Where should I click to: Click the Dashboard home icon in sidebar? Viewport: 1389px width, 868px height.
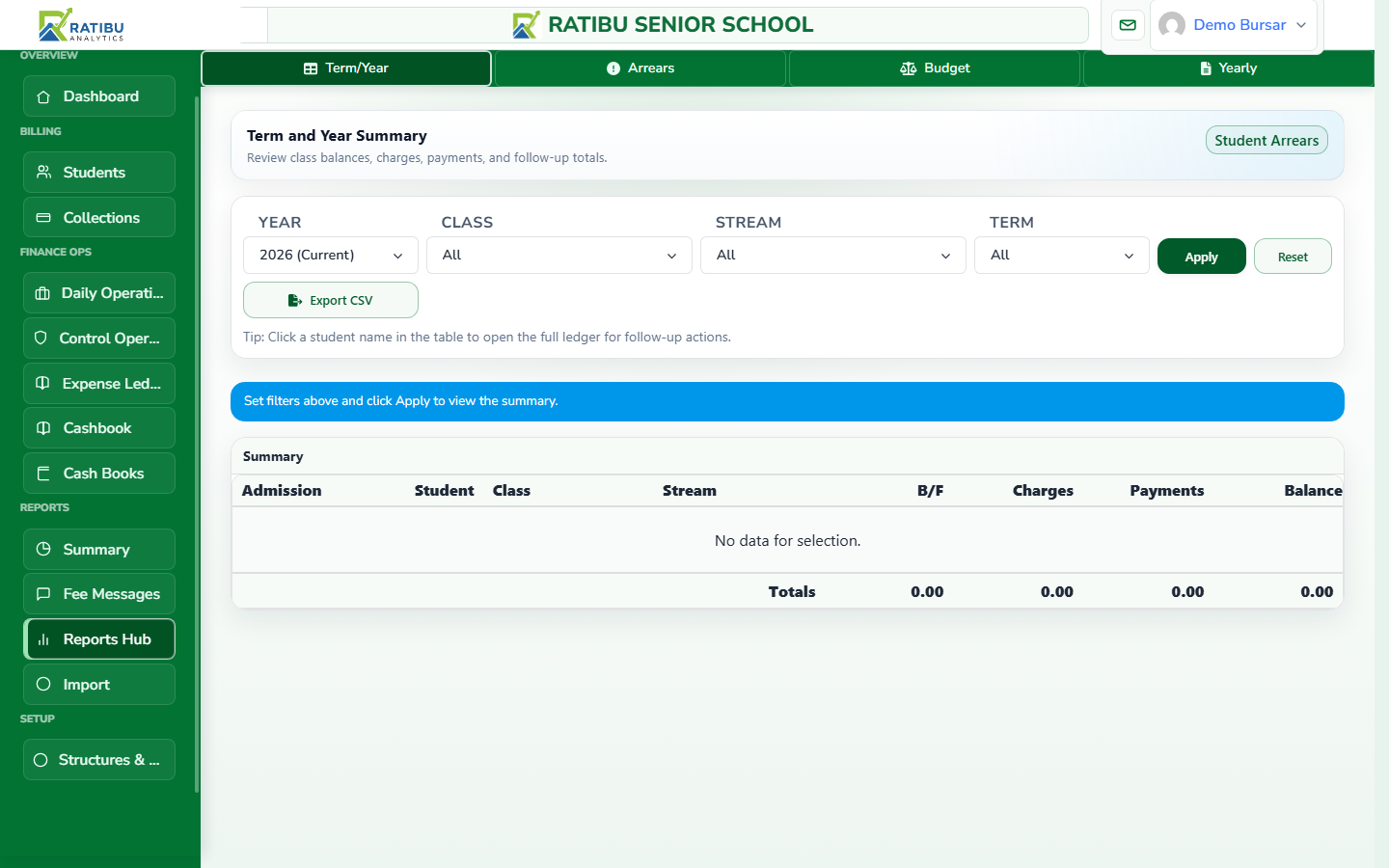point(43,96)
